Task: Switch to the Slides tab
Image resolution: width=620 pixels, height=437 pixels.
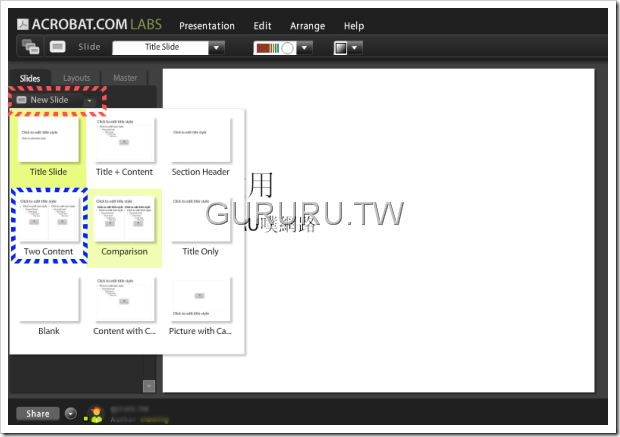Action: click(30, 78)
